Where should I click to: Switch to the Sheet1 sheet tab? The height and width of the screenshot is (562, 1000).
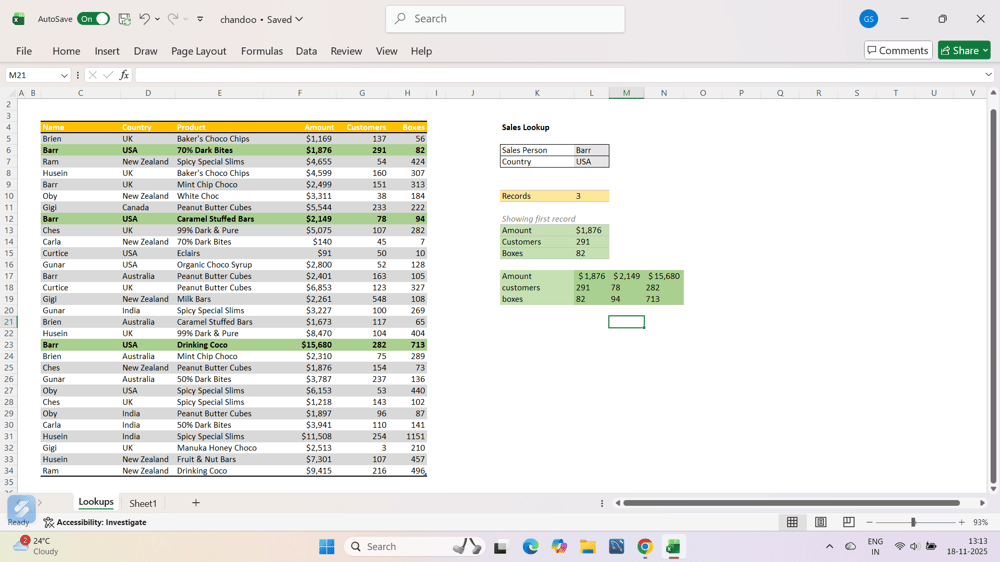(143, 503)
